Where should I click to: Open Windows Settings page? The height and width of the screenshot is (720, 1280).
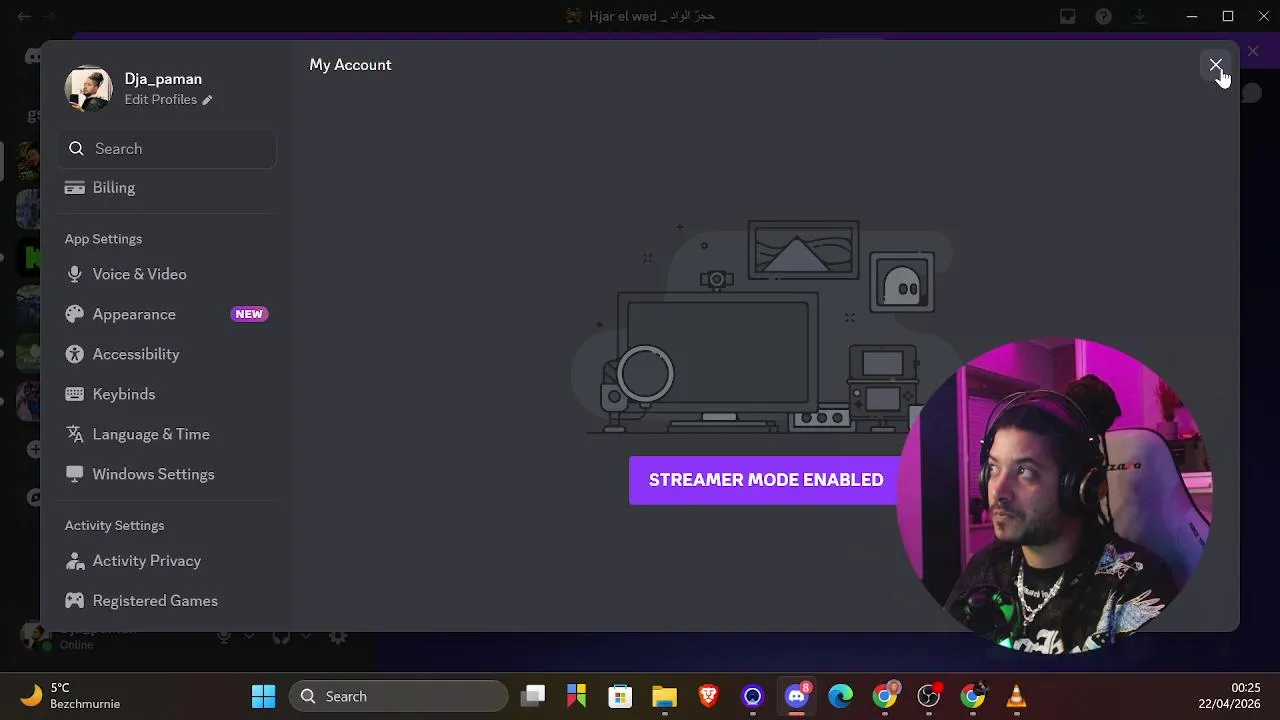[166, 474]
